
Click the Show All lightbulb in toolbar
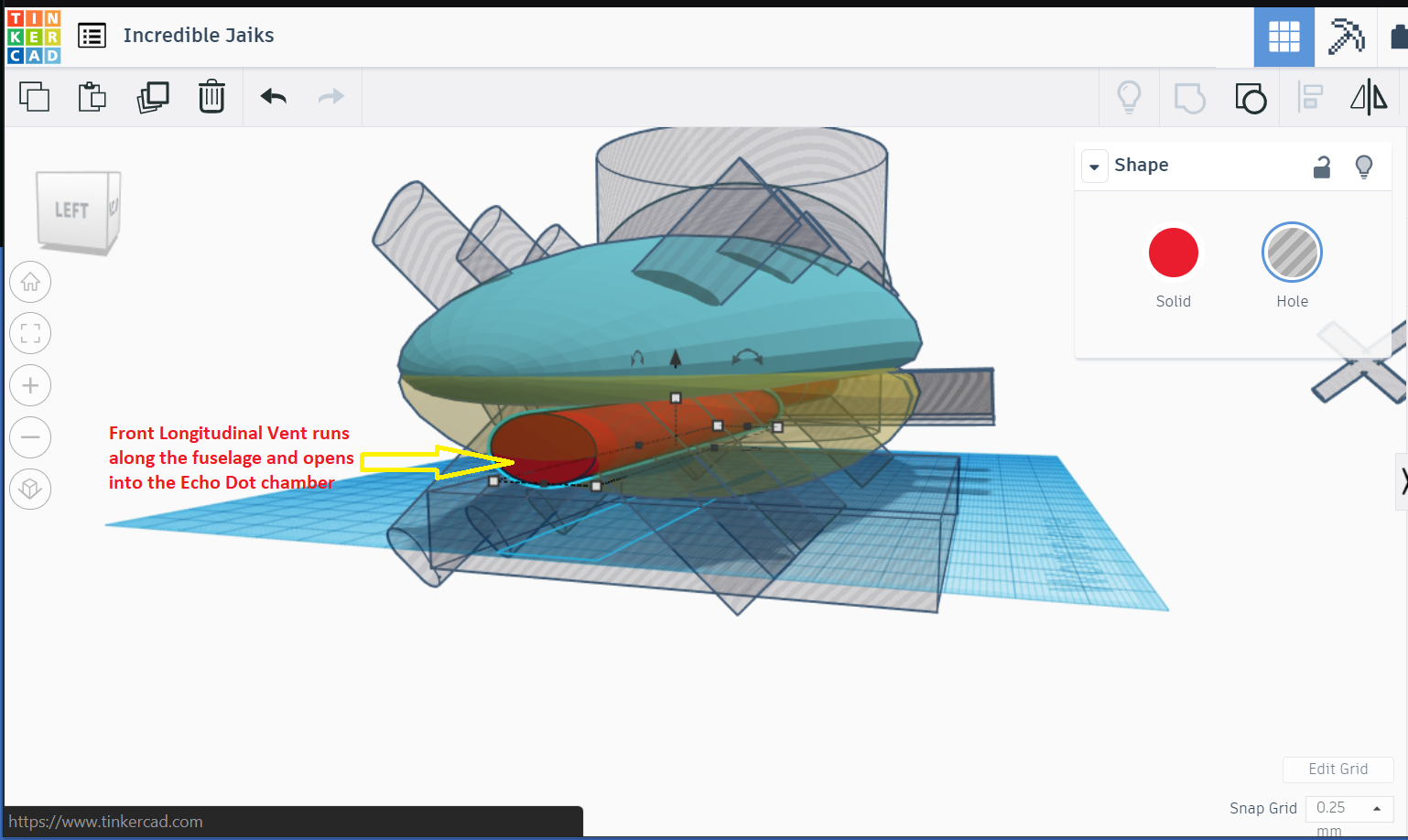click(1129, 96)
